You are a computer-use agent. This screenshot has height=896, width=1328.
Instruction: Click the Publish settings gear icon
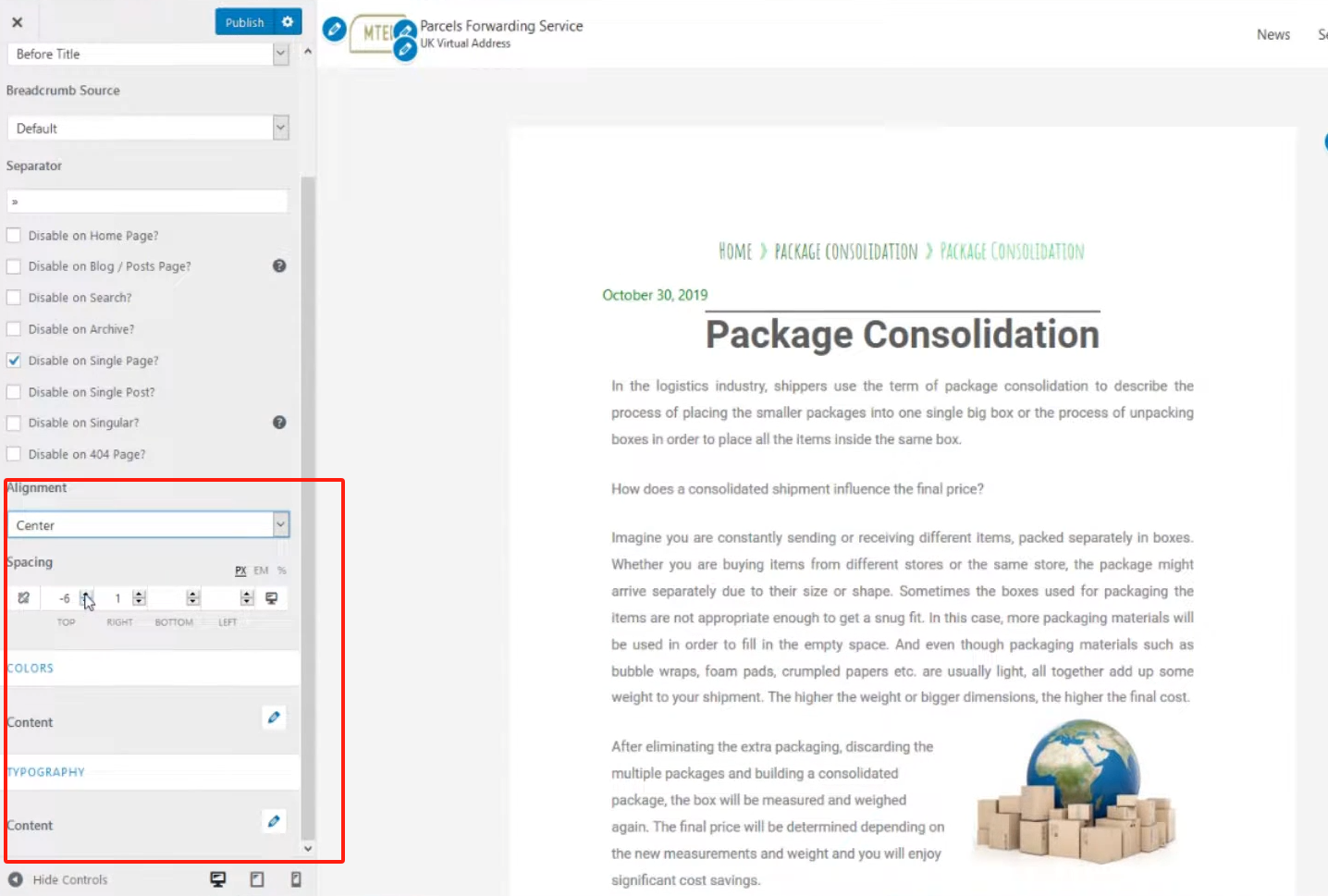click(x=288, y=22)
